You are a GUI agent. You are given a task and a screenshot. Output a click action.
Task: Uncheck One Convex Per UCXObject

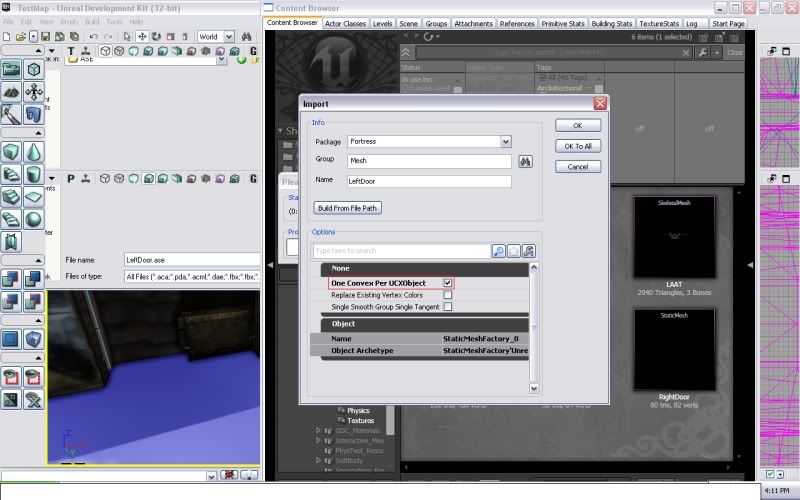(x=447, y=283)
